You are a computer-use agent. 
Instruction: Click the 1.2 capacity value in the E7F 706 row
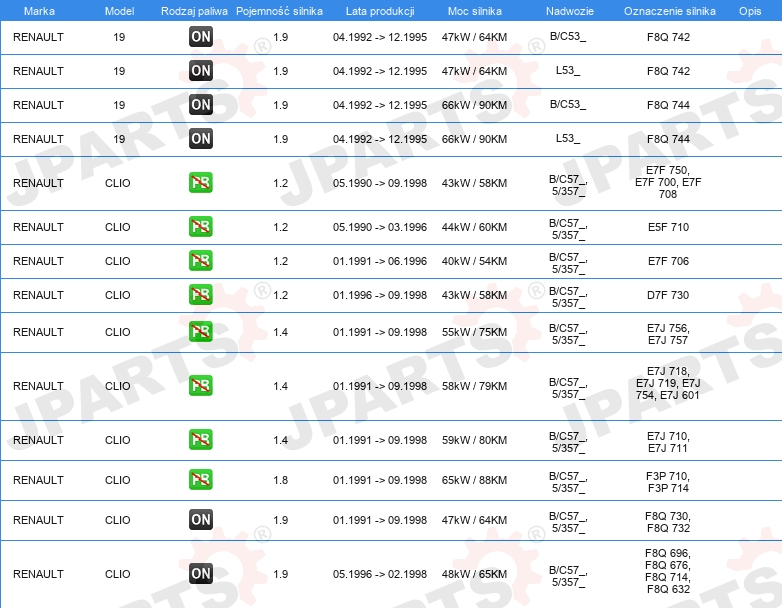pos(280,261)
